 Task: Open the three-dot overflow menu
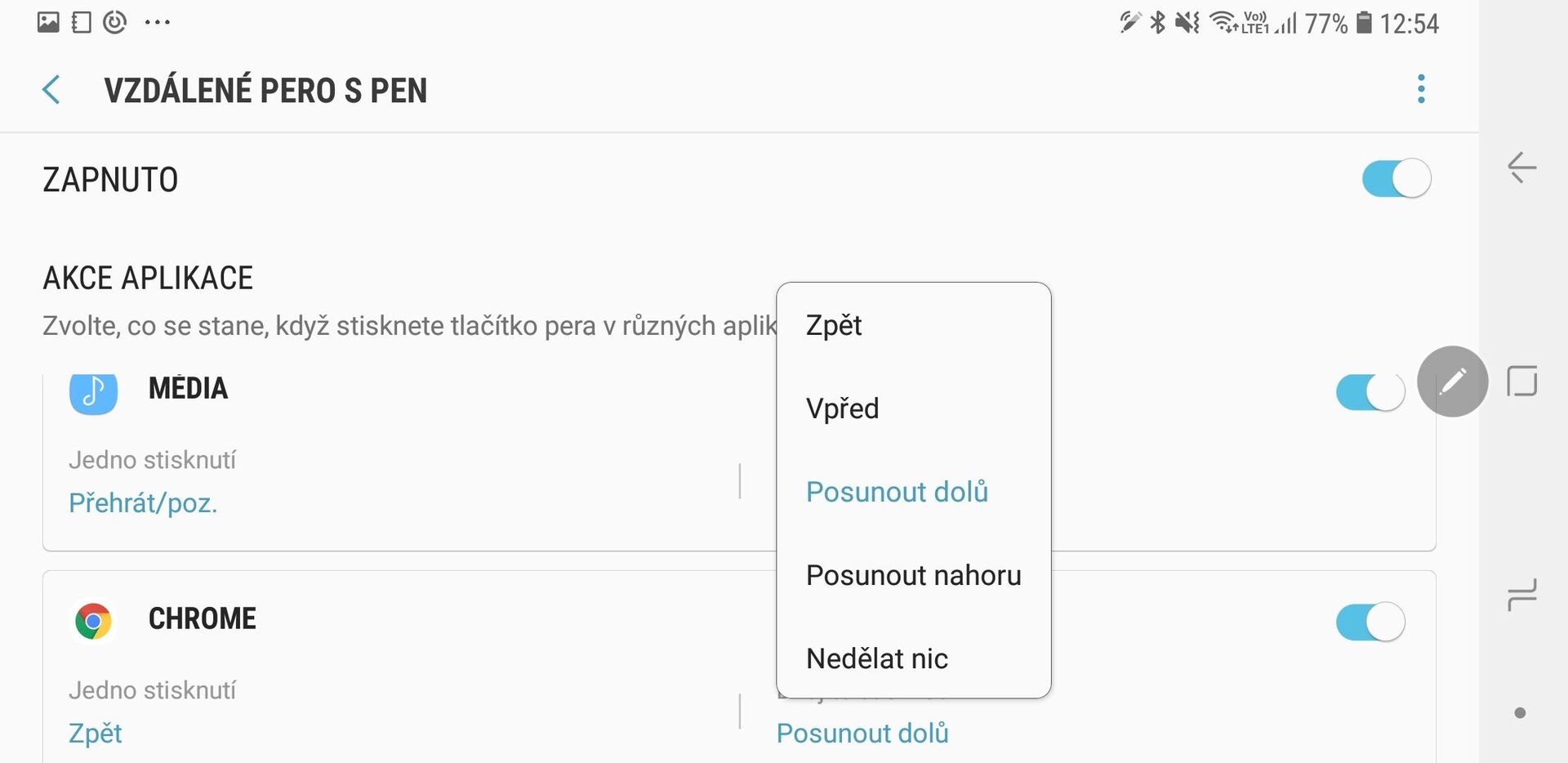point(1421,89)
